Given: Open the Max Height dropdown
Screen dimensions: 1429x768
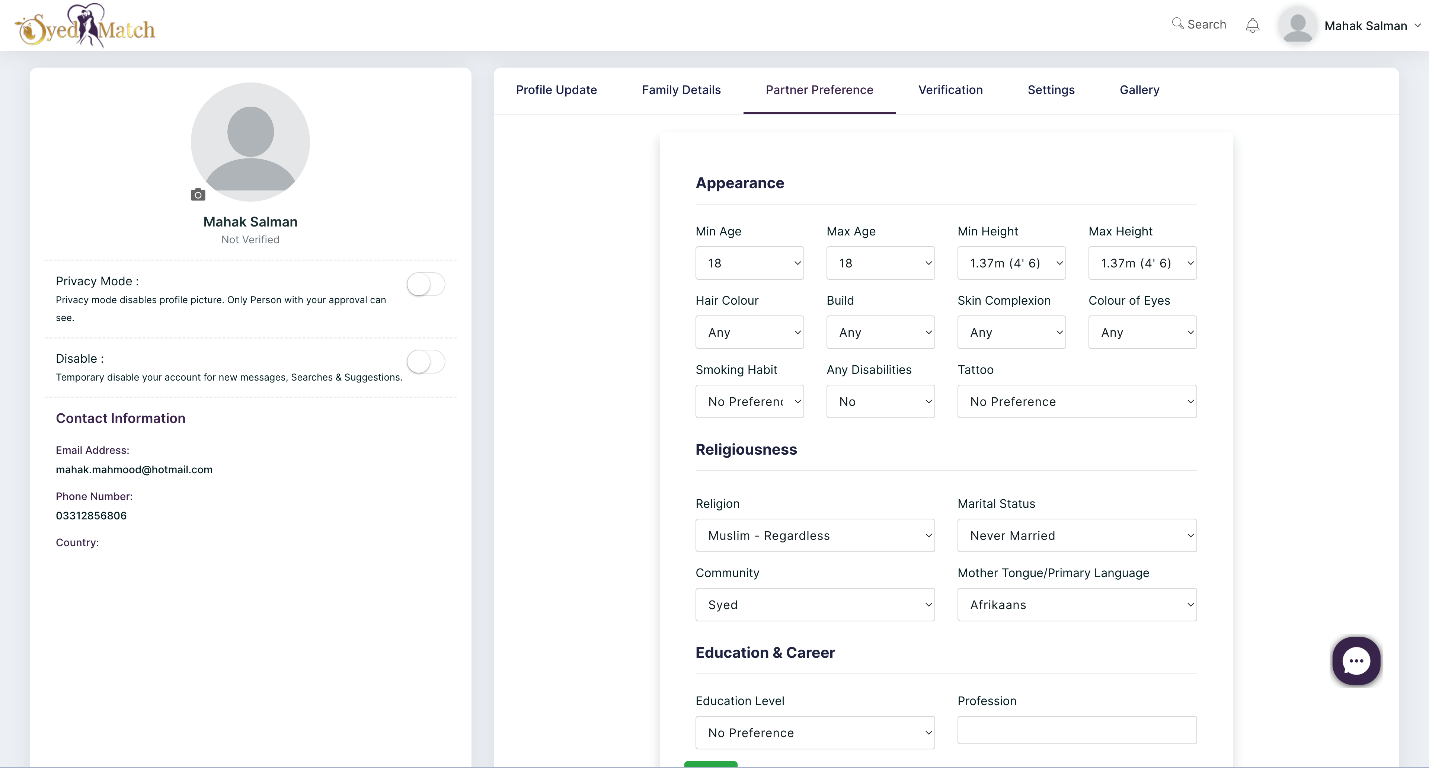Looking at the screenshot, I should point(1143,263).
